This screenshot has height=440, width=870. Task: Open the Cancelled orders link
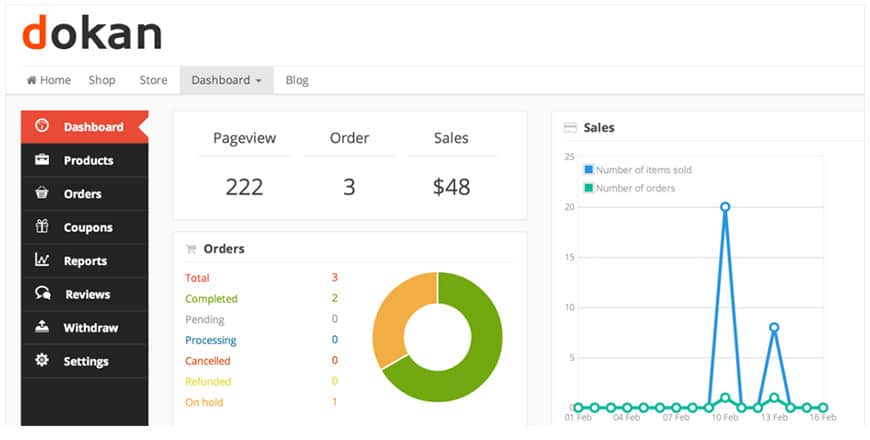(x=208, y=361)
